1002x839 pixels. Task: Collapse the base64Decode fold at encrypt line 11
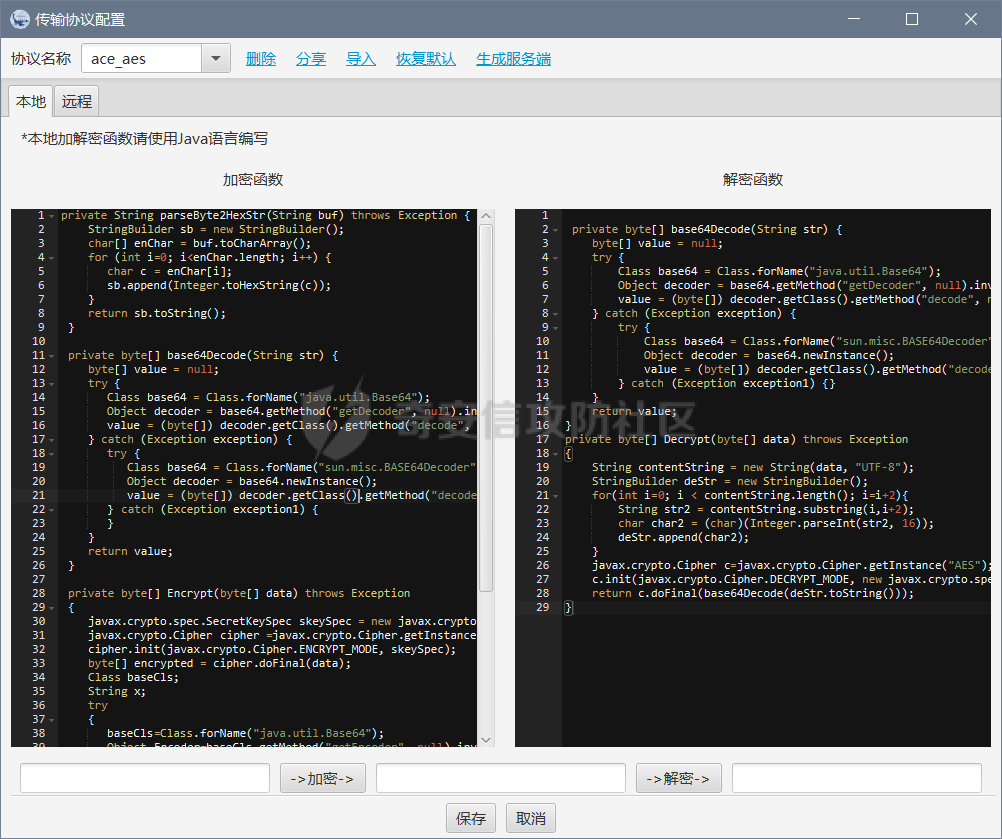pyautogui.click(x=51, y=356)
